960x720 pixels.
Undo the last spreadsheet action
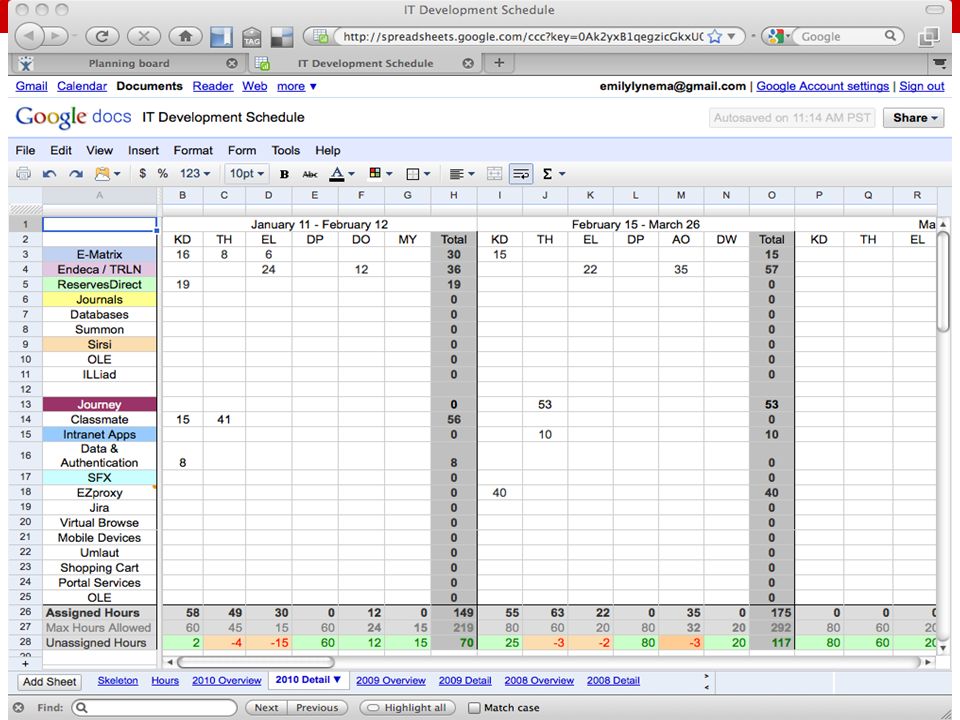49,174
